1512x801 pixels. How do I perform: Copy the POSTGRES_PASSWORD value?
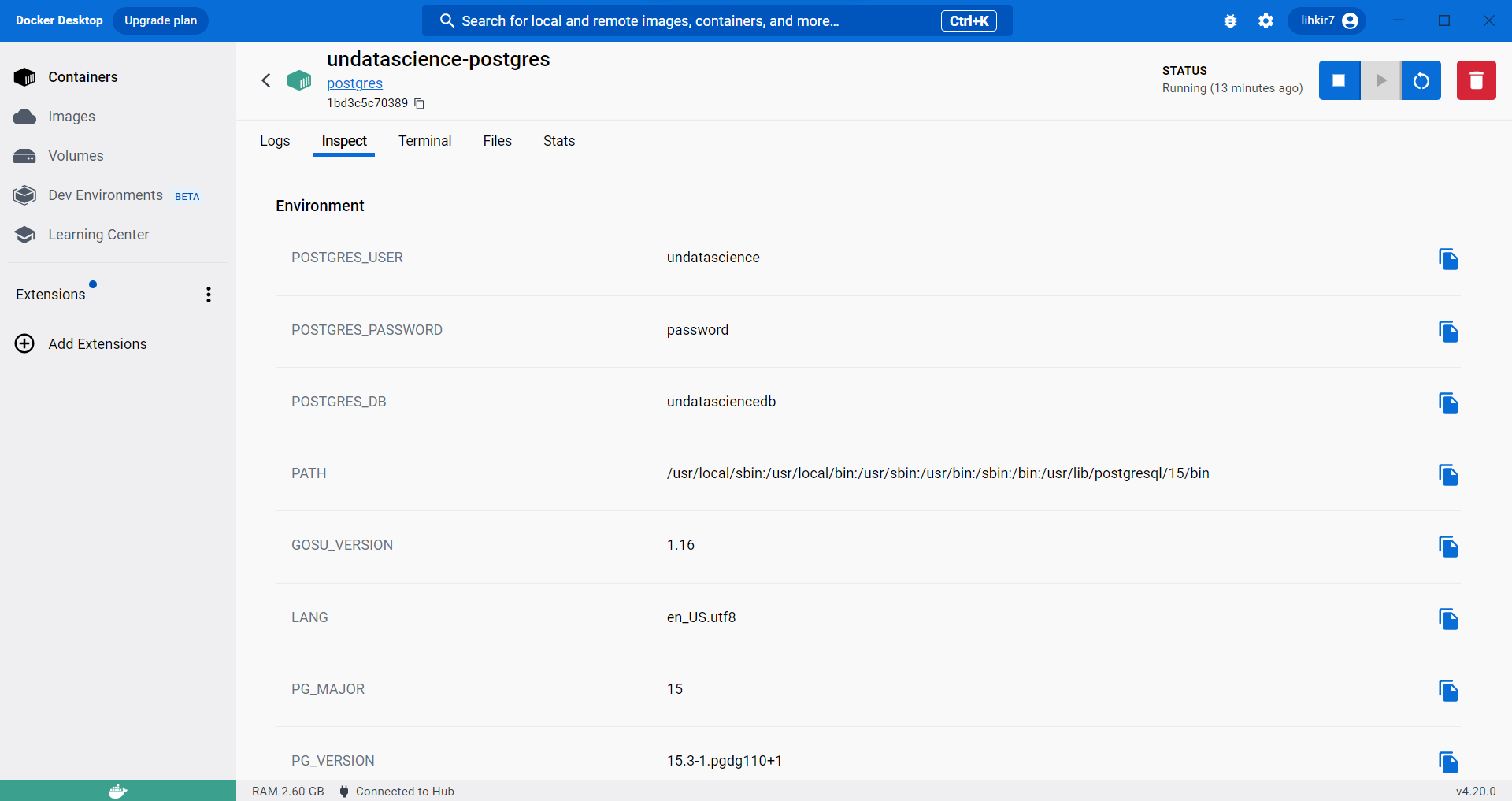(x=1448, y=332)
